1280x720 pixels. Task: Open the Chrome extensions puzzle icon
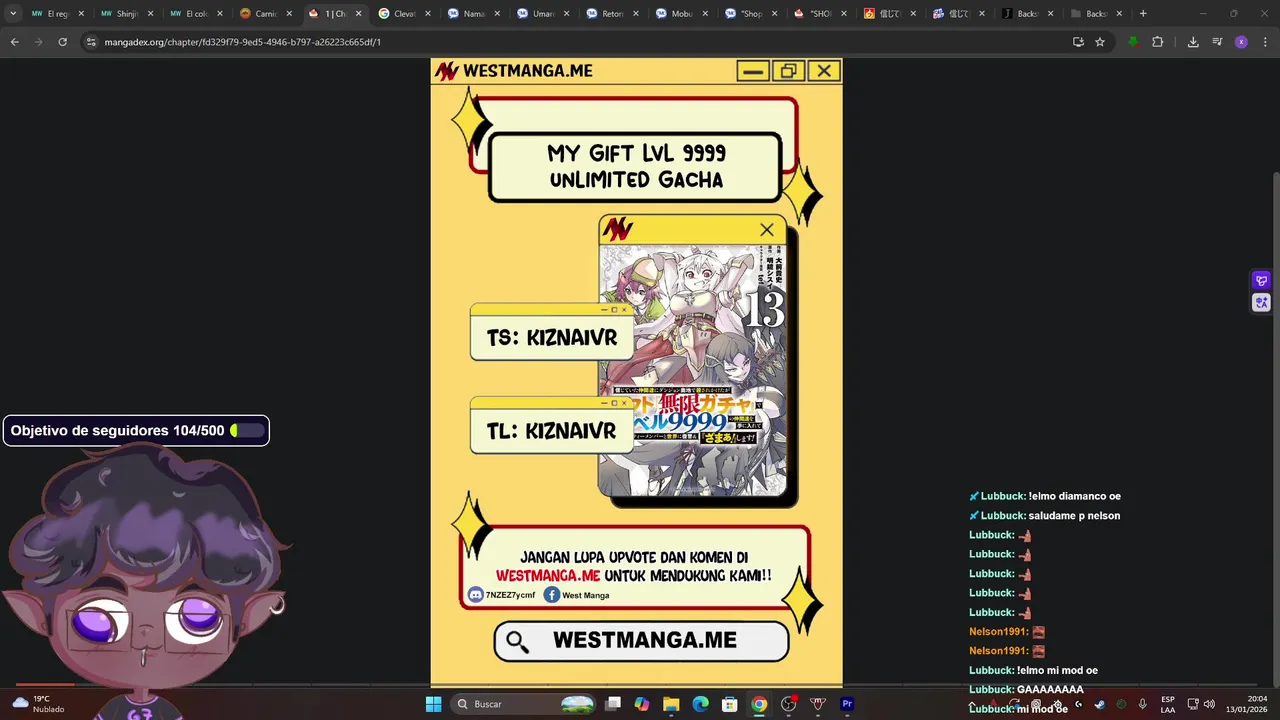[1157, 42]
